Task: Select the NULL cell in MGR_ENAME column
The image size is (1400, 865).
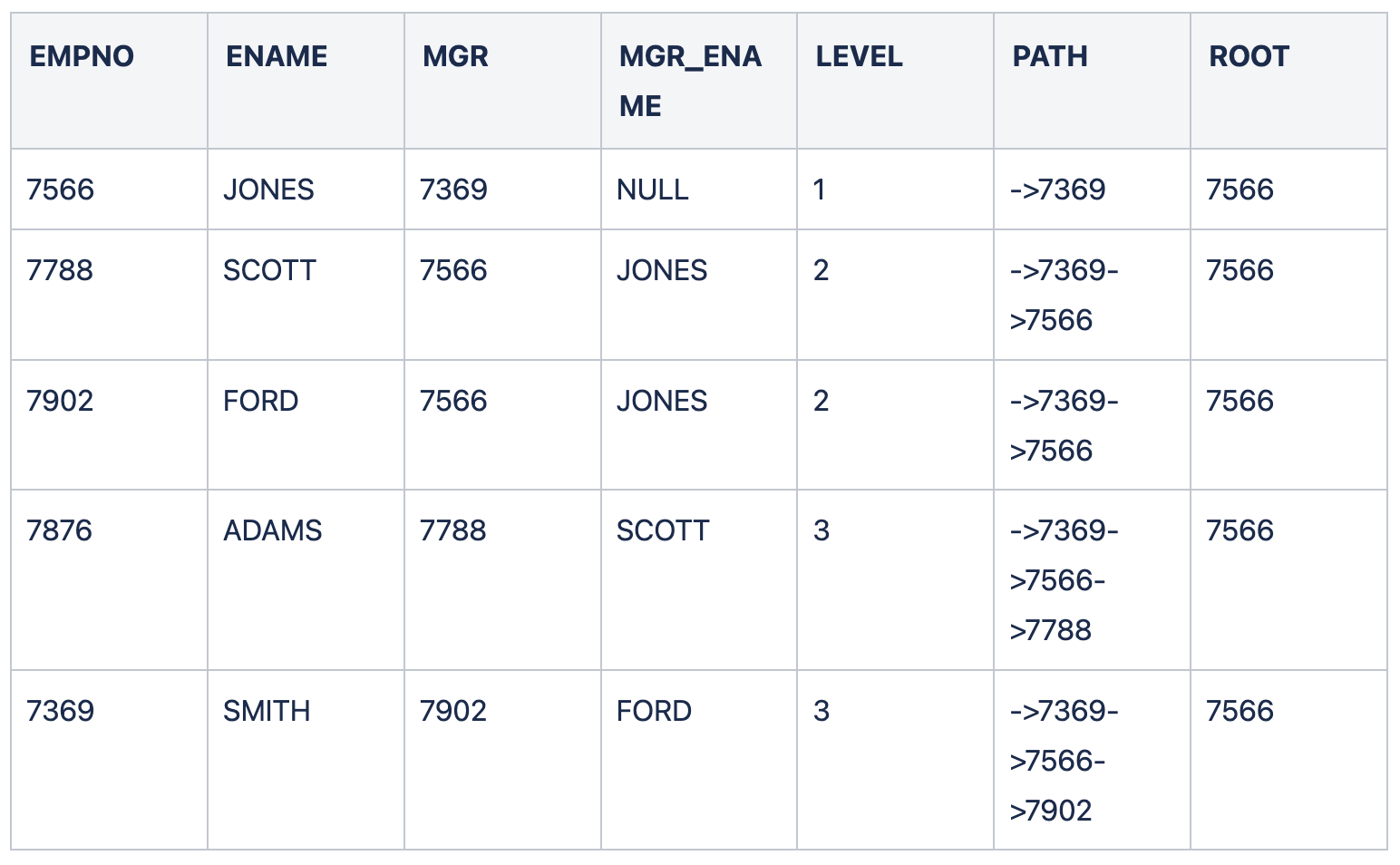Action: [x=652, y=190]
